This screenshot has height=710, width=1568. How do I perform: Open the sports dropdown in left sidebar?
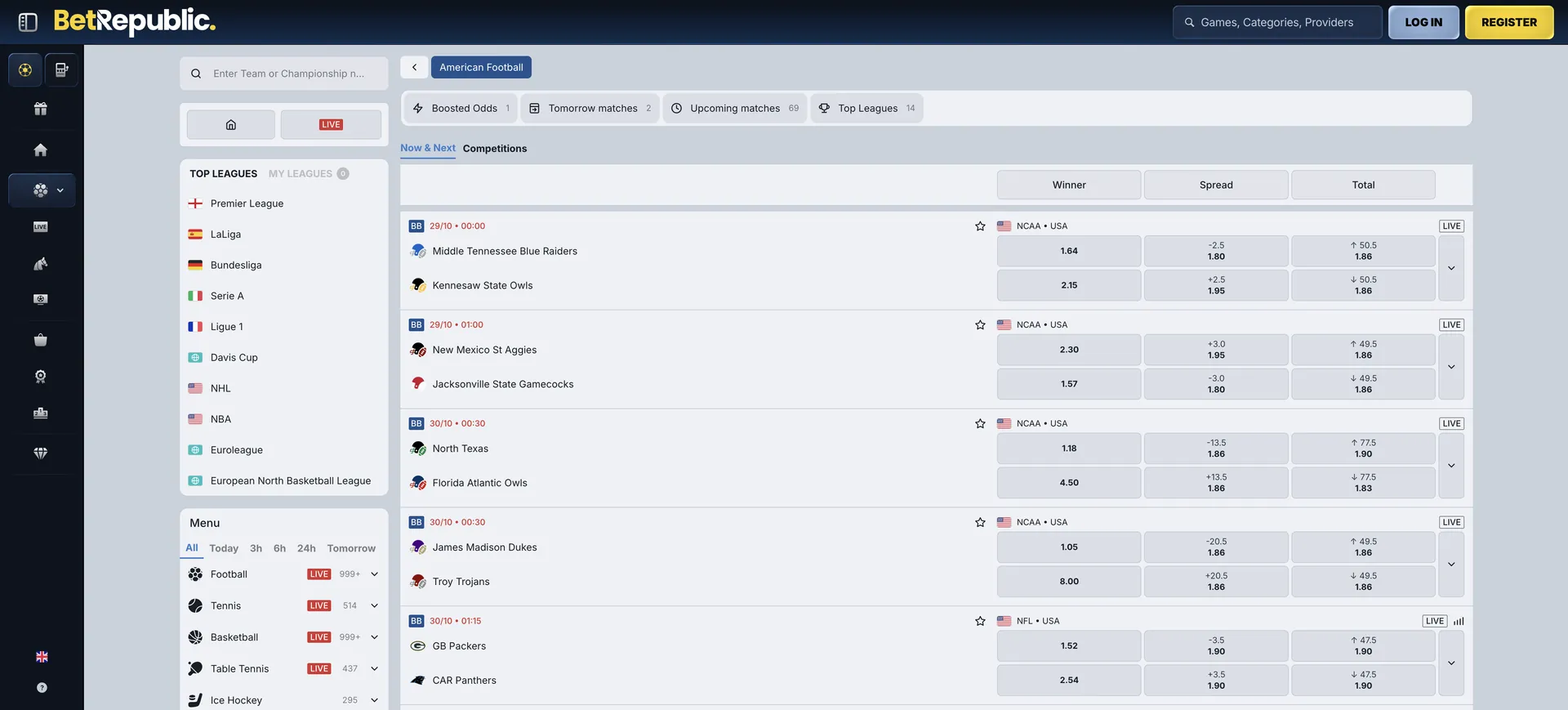(x=42, y=190)
